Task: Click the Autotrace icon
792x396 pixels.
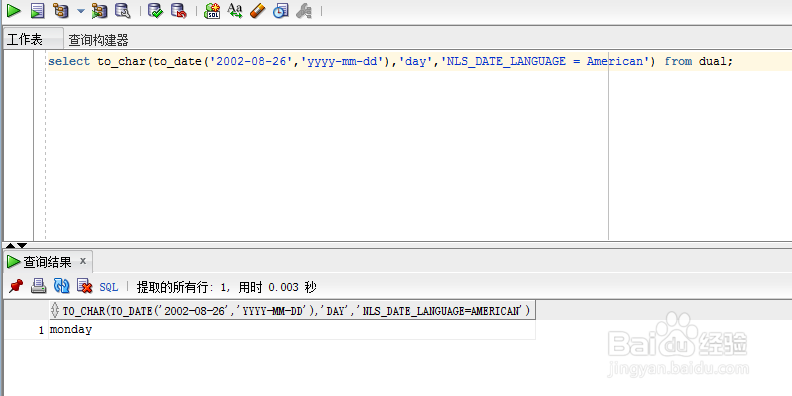Action: (100, 11)
